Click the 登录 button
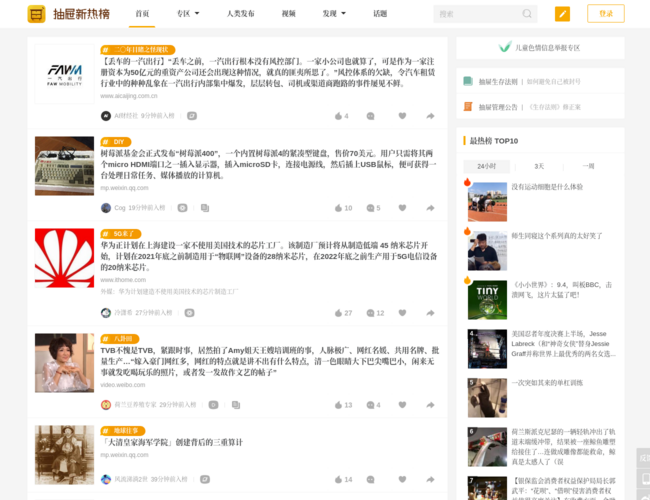The height and width of the screenshot is (500, 650). coord(606,14)
